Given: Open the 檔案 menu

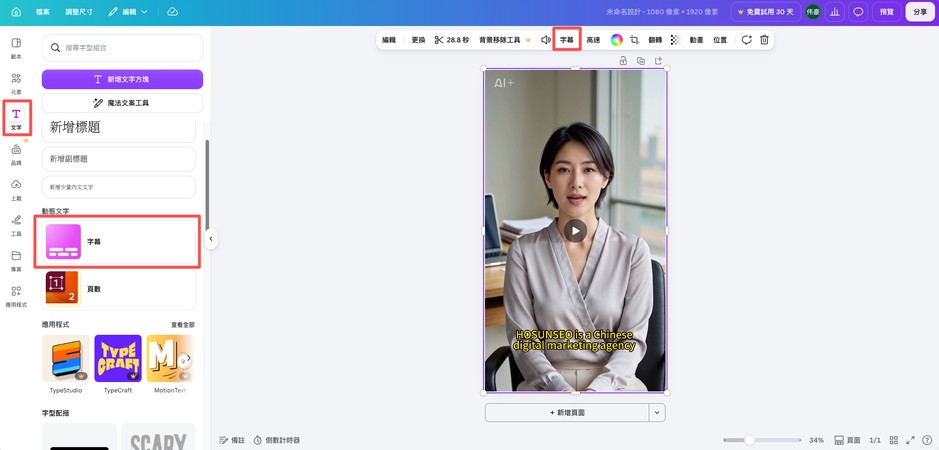Looking at the screenshot, I should (43, 12).
